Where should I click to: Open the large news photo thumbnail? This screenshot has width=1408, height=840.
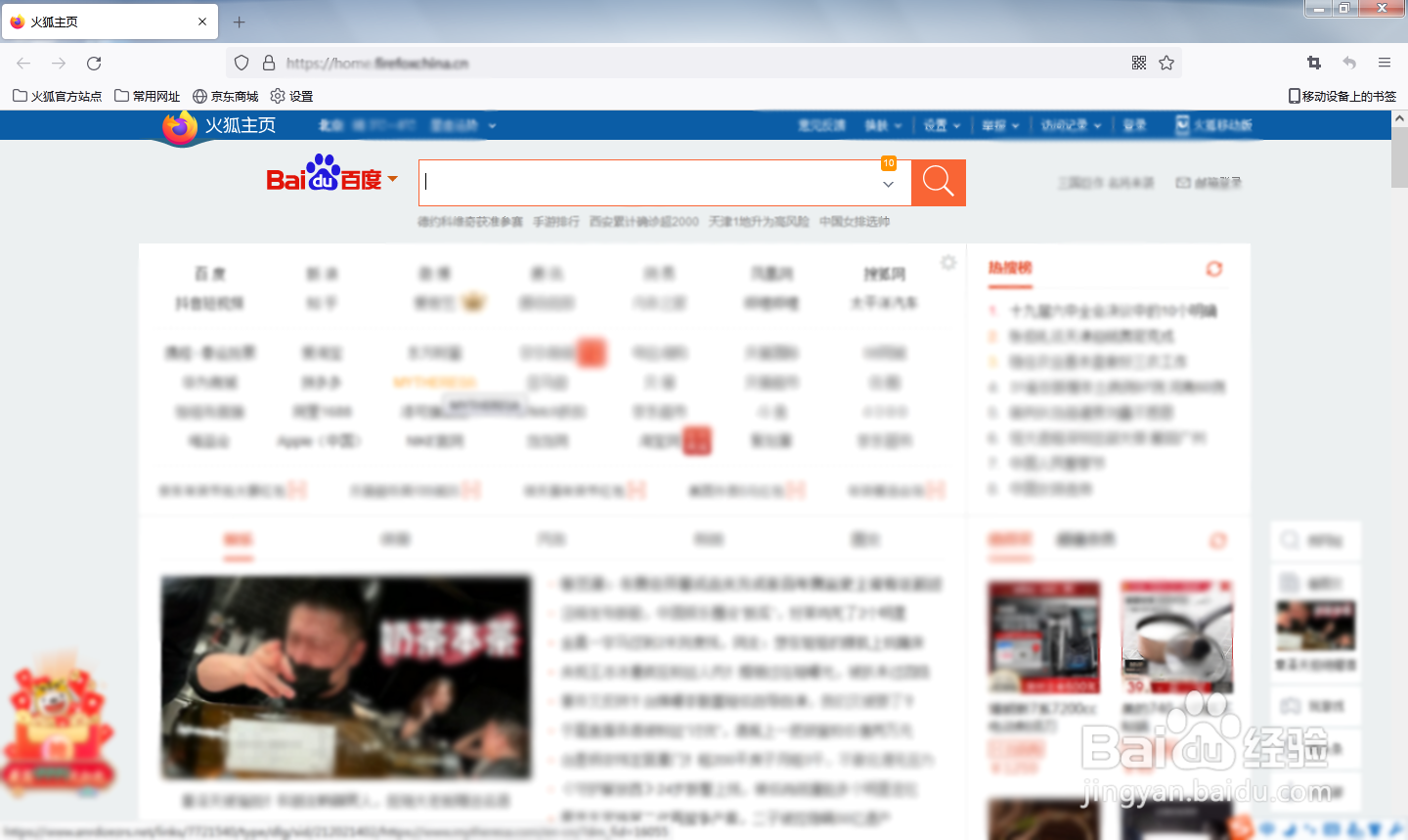click(346, 678)
